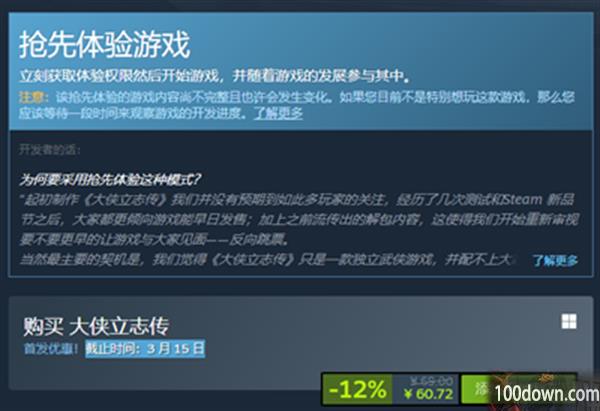The image size is (600, 411).
Task: Click the word Steam in developer text
Action: [x=523, y=200]
